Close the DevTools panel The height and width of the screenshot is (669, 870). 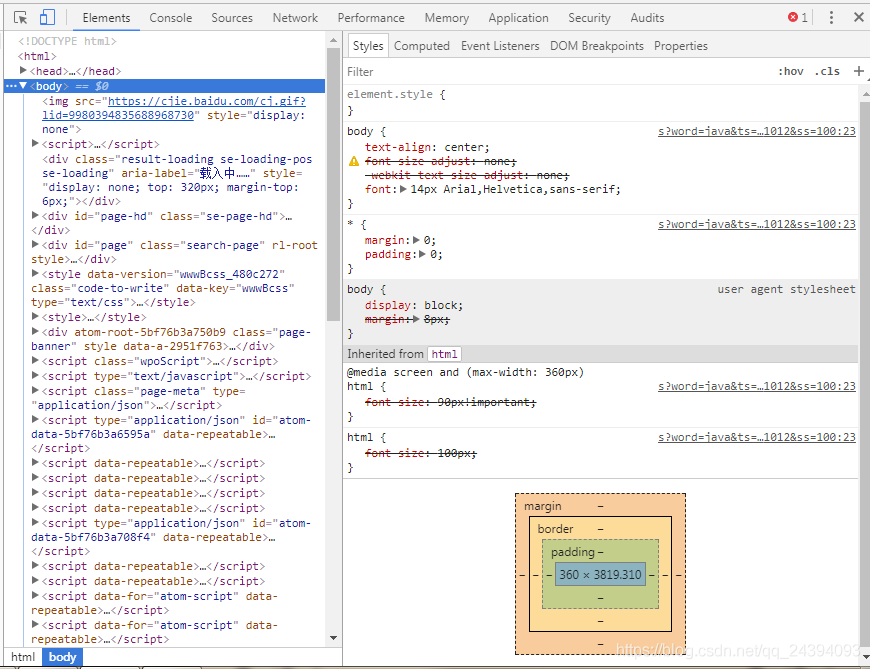[859, 17]
